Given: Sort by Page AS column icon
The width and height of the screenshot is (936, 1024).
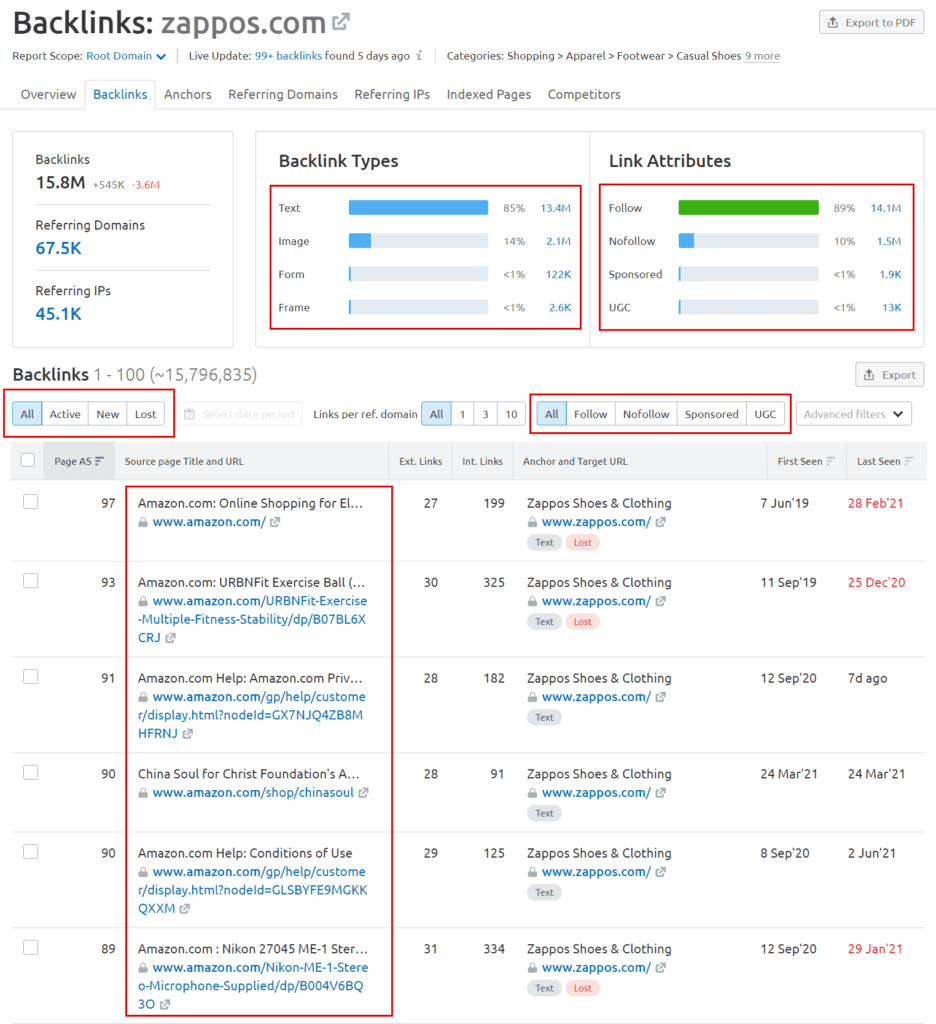Looking at the screenshot, I should 99,461.
